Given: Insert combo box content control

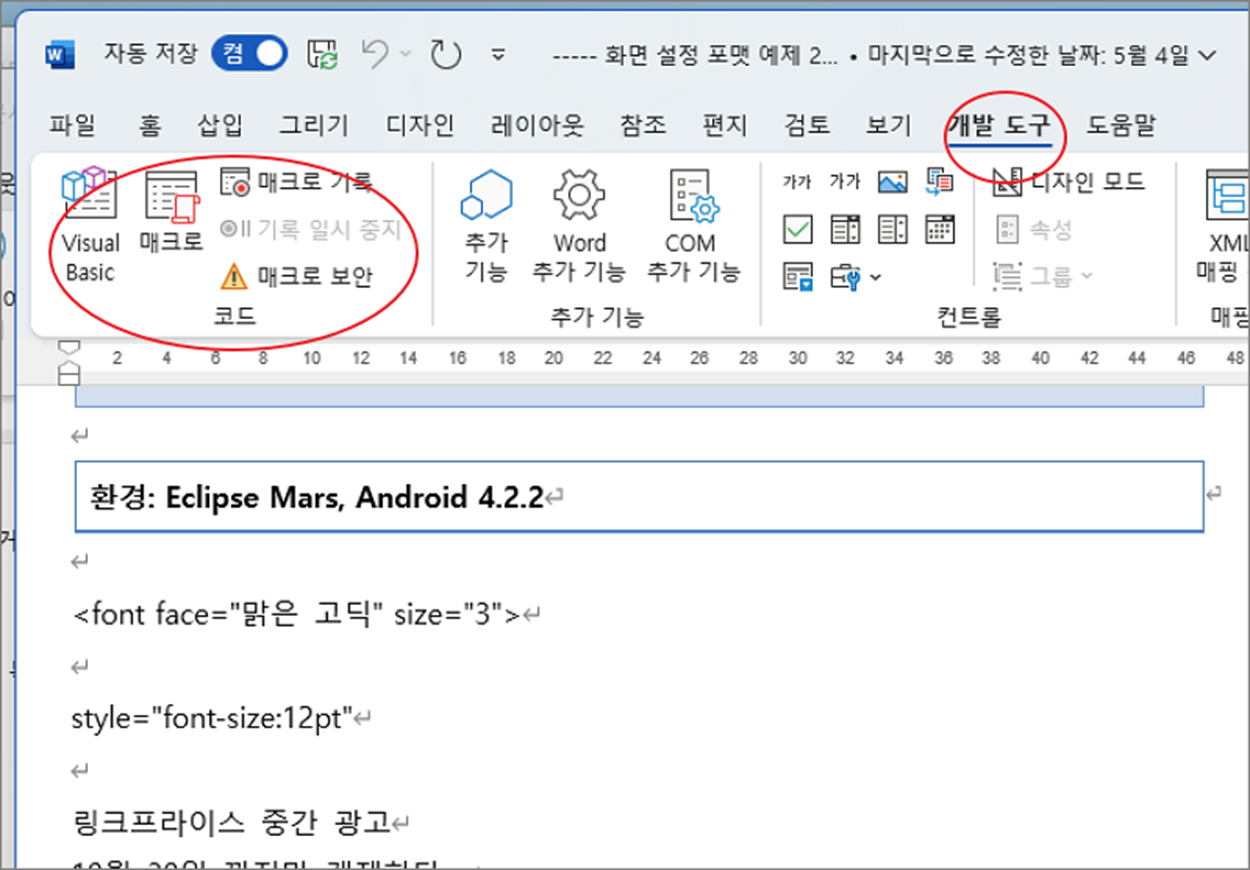Looking at the screenshot, I should point(845,230).
